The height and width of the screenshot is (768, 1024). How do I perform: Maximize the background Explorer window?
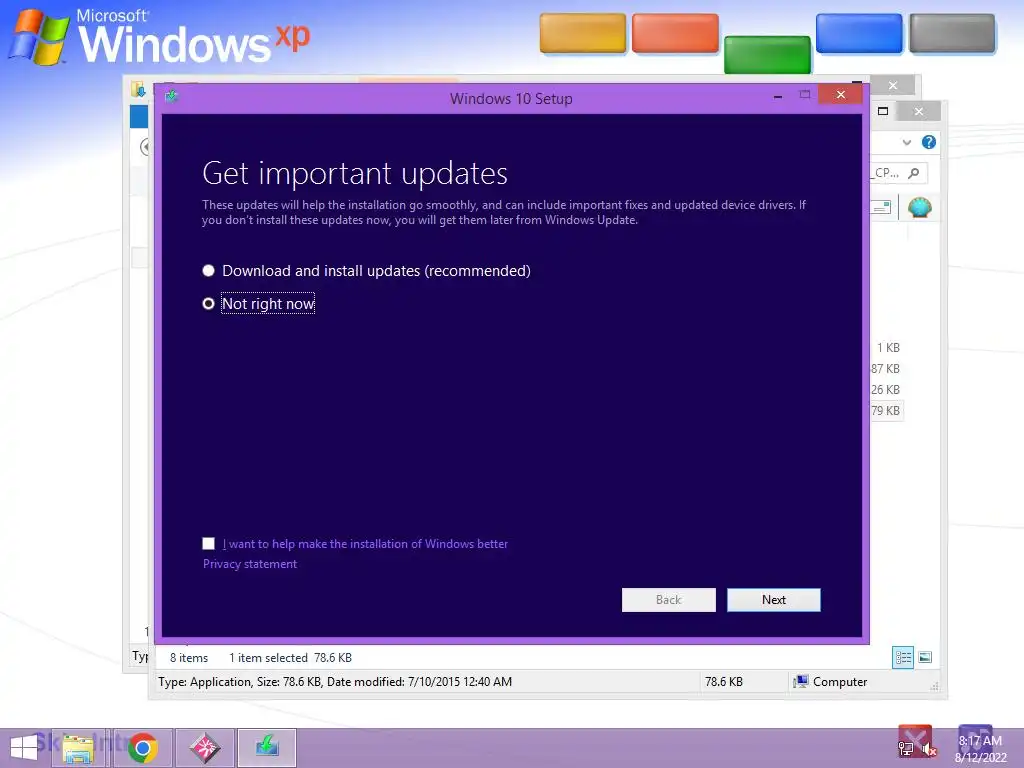point(883,111)
